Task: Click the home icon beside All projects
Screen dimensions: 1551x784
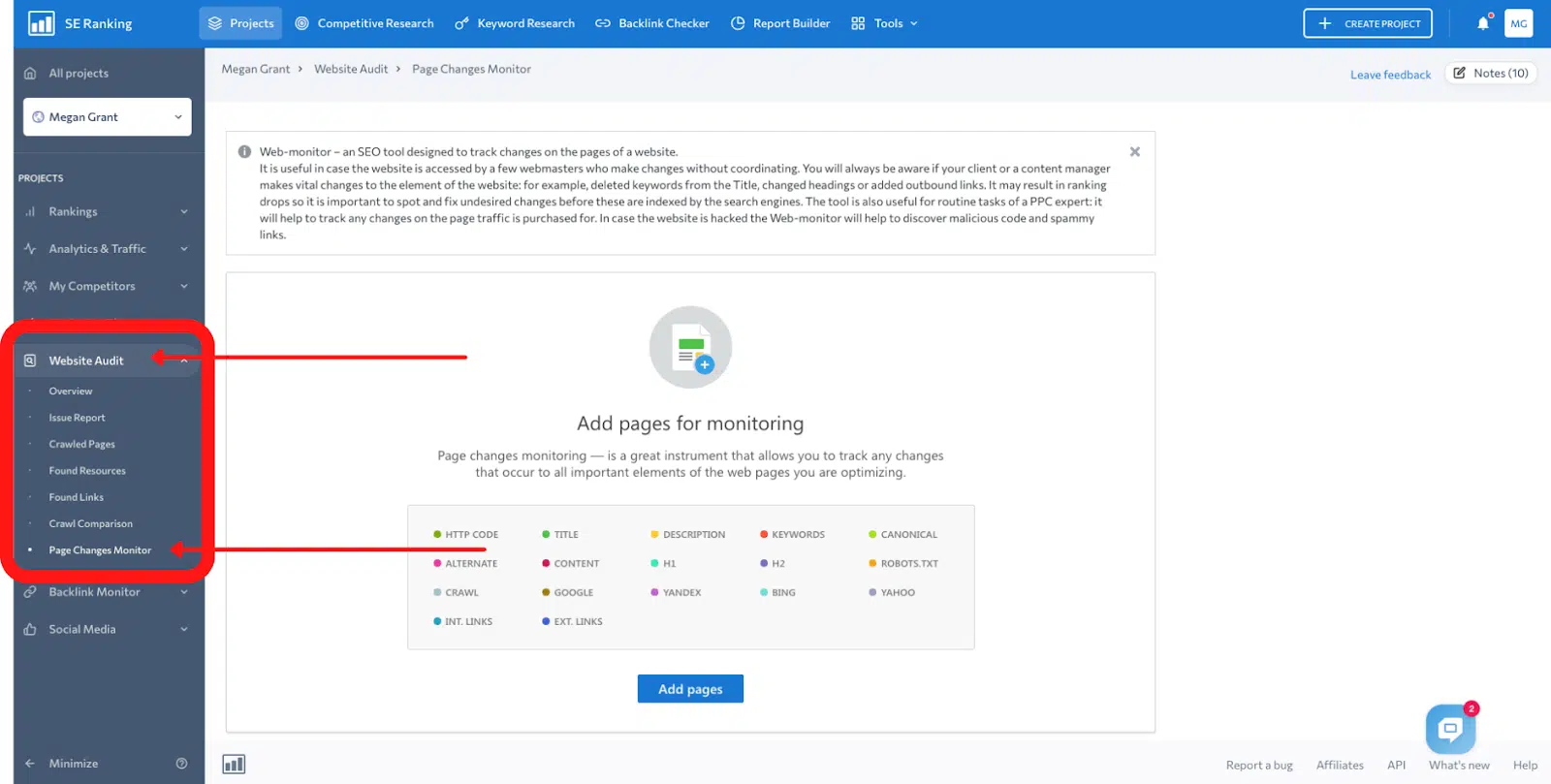Action: (30, 74)
